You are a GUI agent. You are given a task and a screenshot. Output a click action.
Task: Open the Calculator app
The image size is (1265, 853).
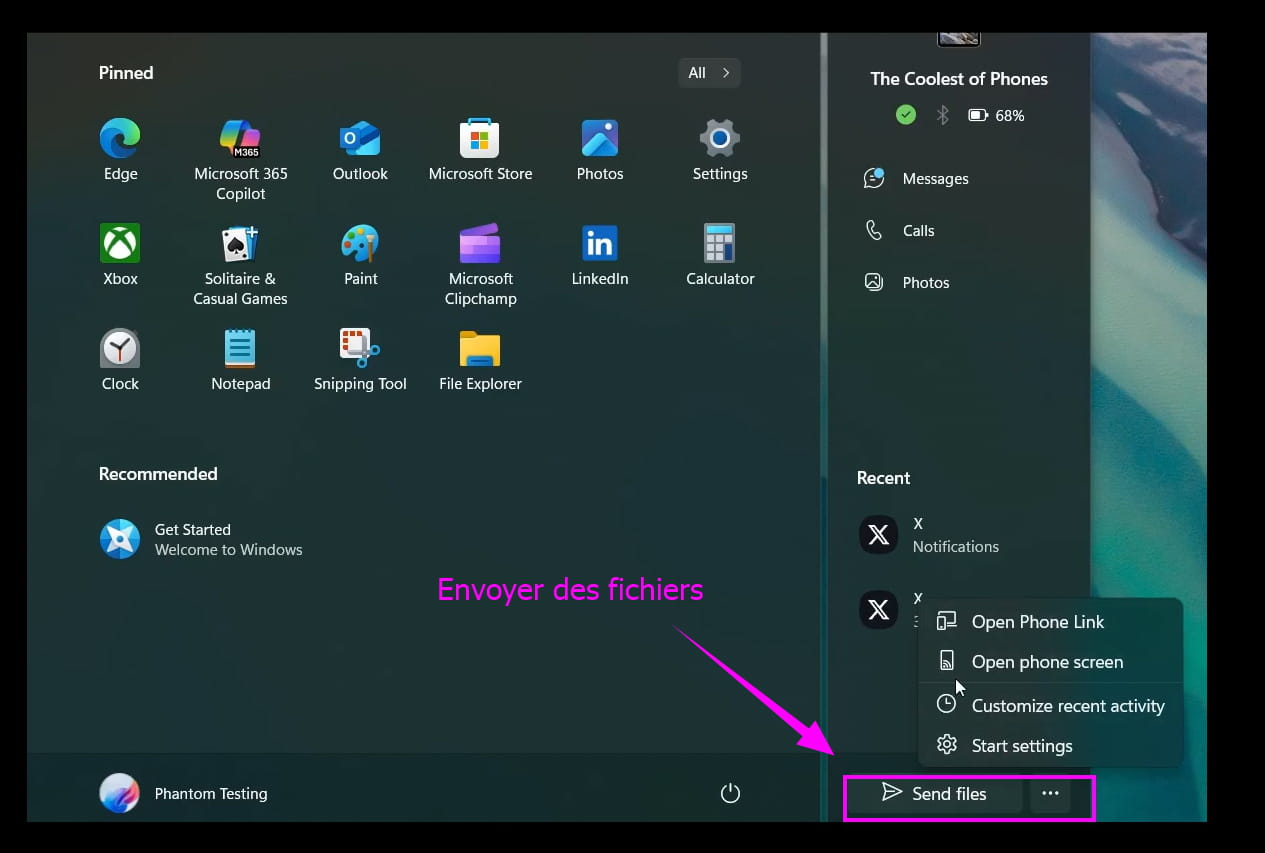[x=720, y=255]
